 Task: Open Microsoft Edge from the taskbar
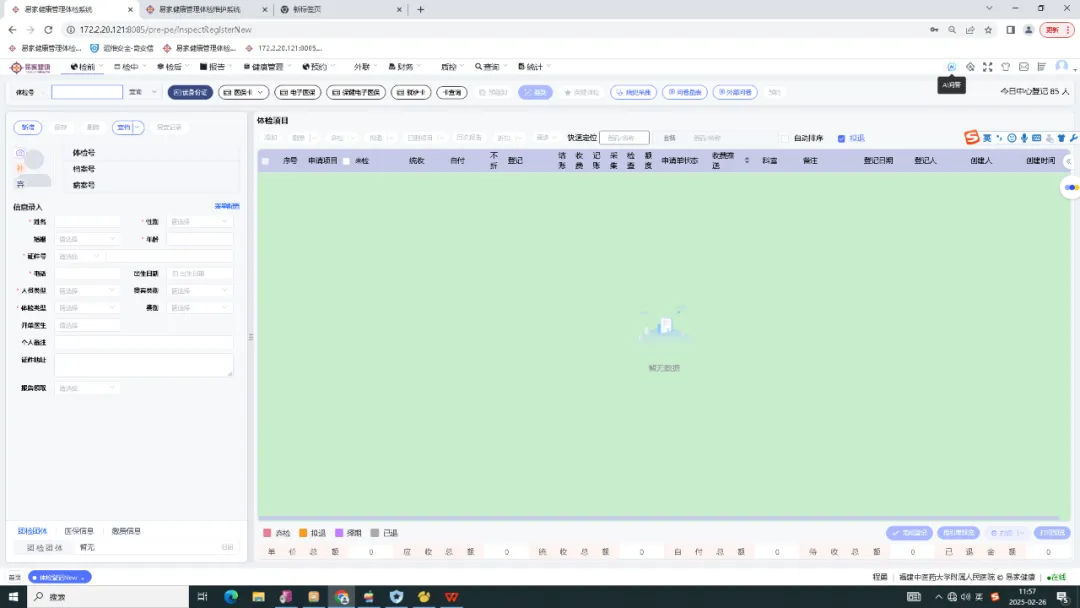click(231, 597)
